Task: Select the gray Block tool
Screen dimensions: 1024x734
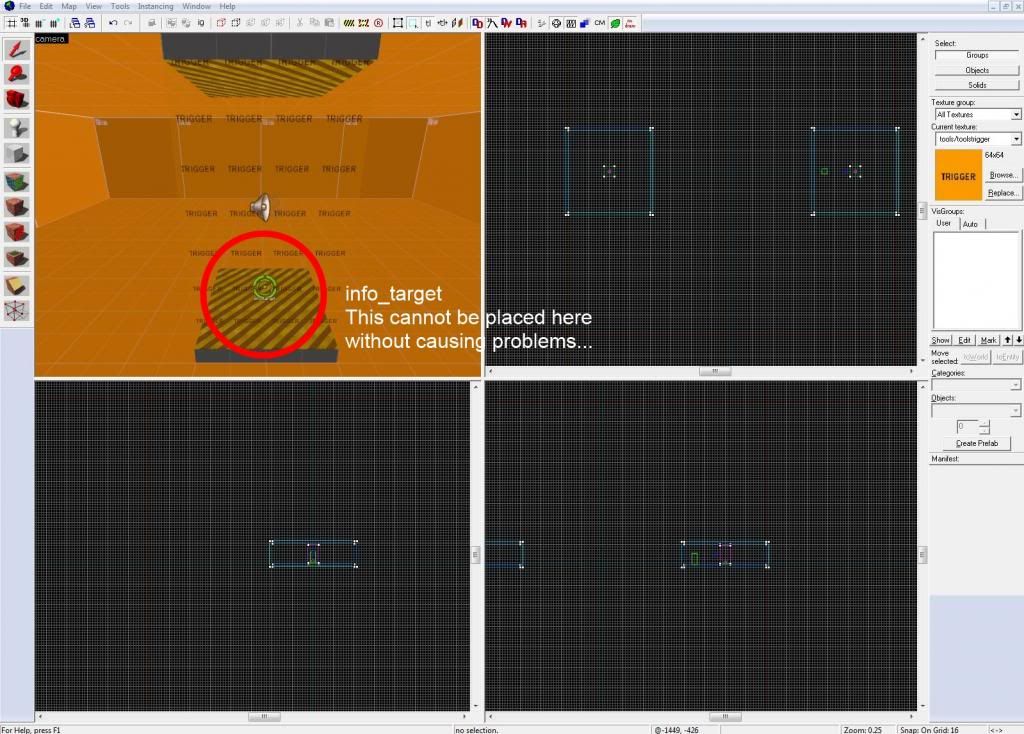Action: (x=17, y=153)
